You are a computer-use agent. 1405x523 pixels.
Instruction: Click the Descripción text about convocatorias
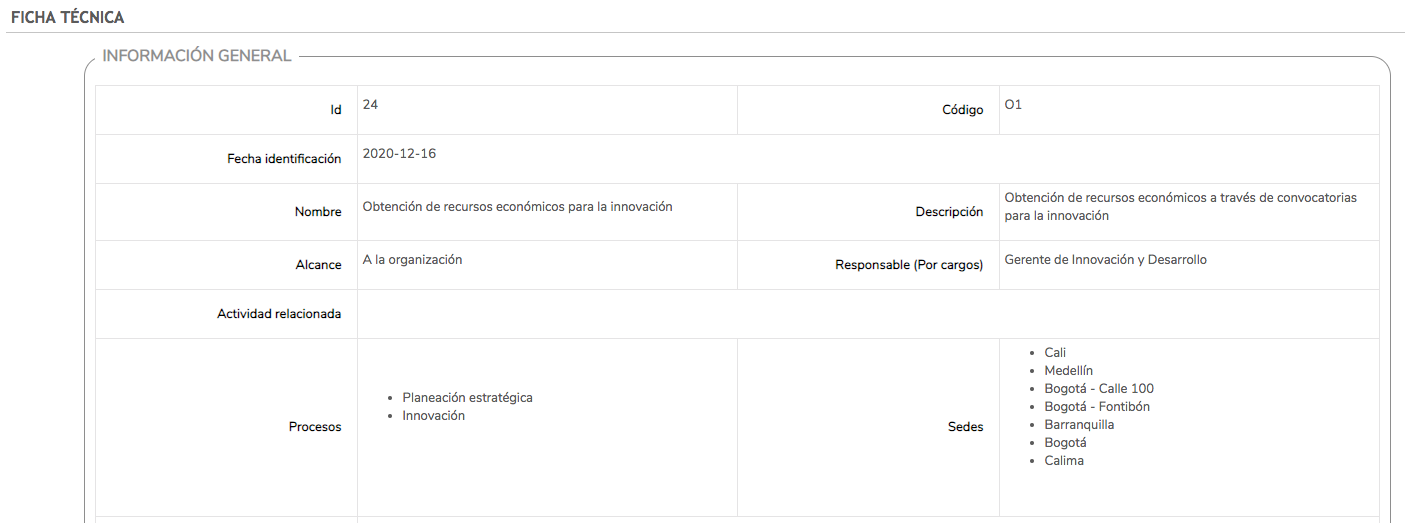tap(1181, 207)
